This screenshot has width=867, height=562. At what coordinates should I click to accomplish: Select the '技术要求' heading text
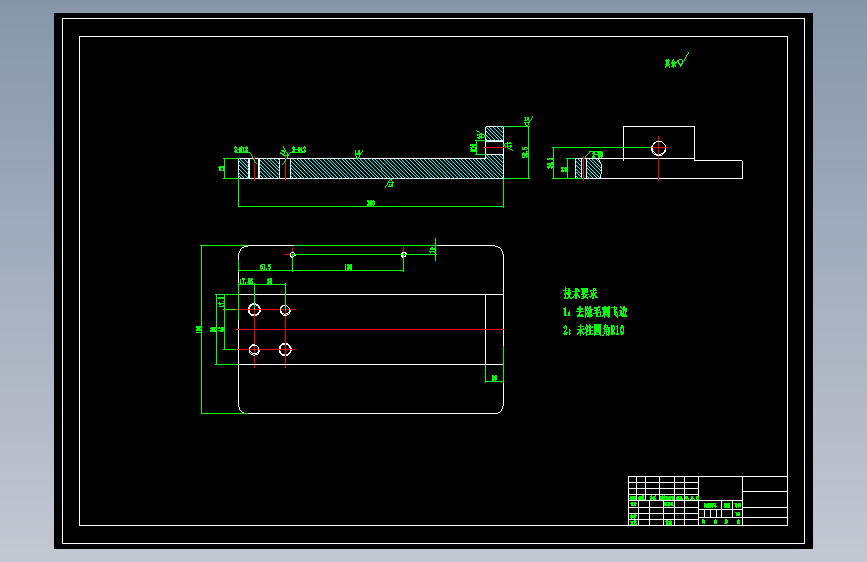(x=580, y=294)
